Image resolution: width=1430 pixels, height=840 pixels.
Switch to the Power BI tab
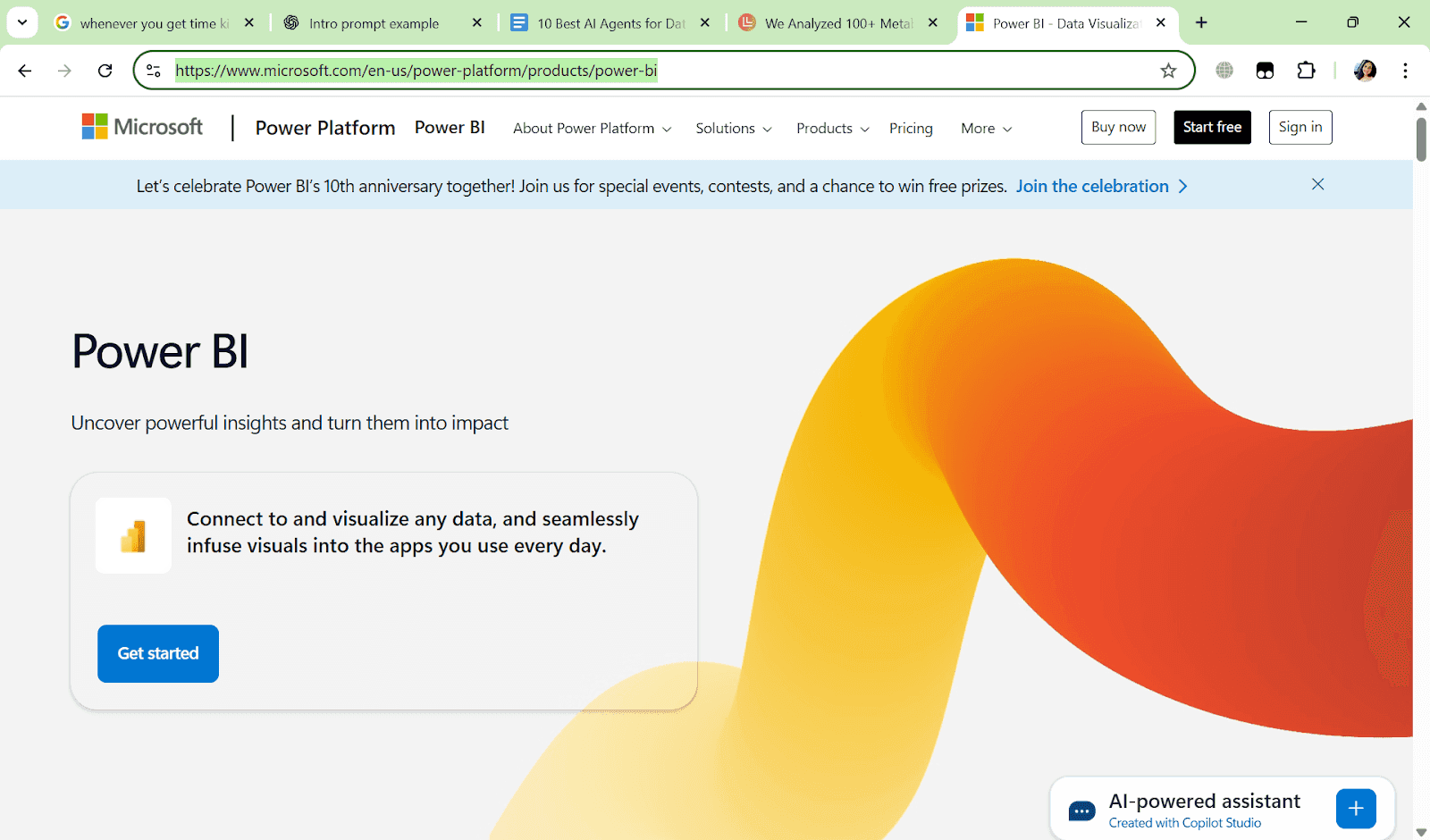tap(1064, 22)
